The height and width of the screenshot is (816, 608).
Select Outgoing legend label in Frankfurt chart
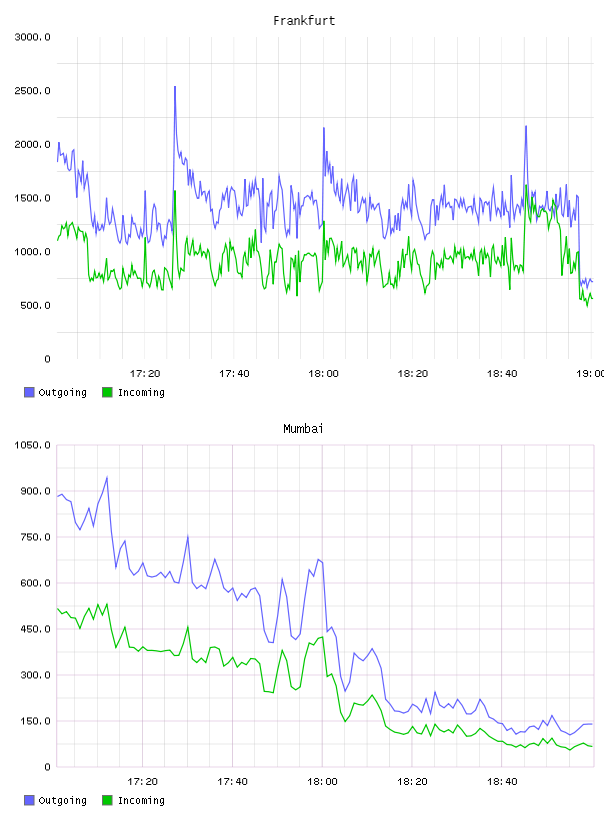62,393
